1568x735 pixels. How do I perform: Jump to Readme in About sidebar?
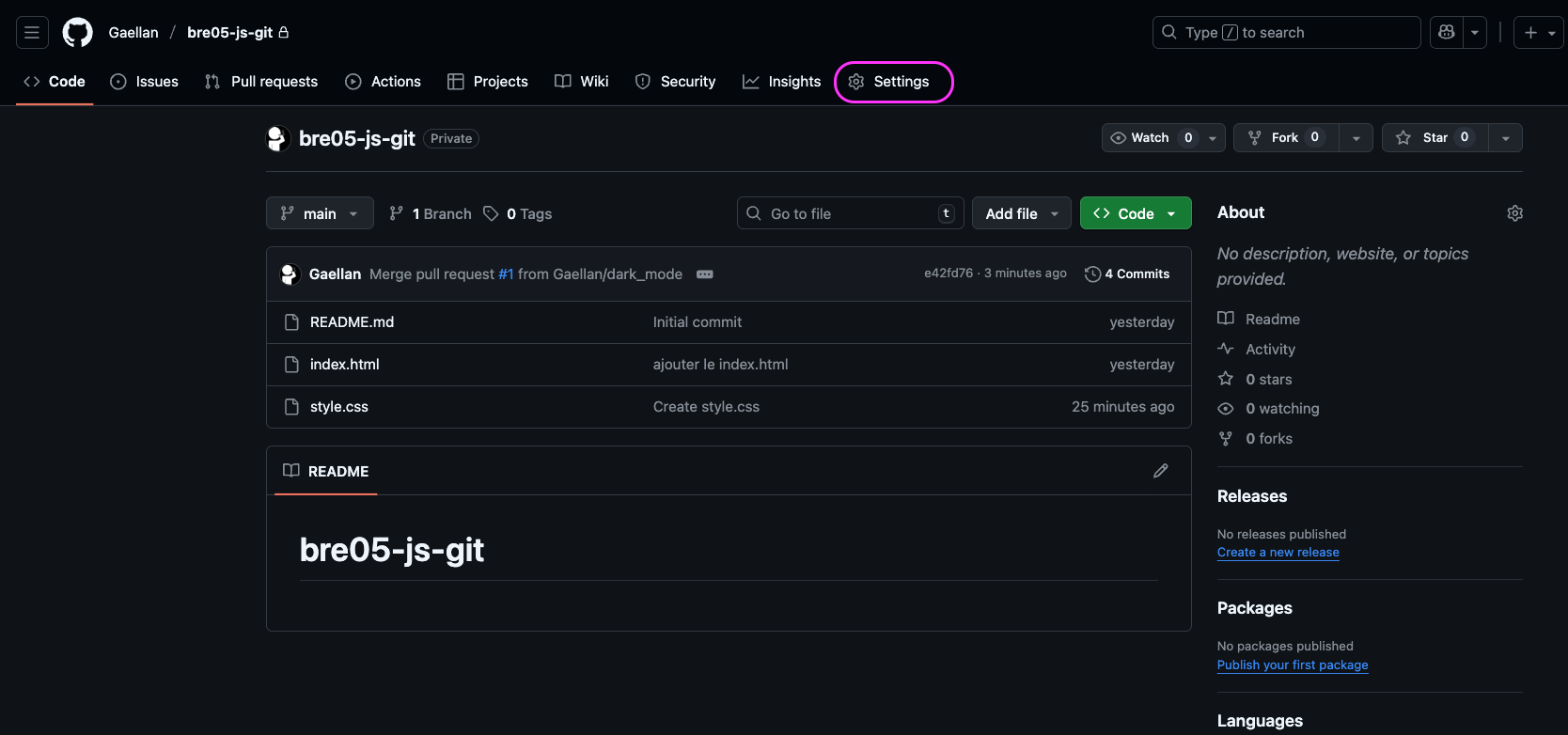click(1260, 320)
